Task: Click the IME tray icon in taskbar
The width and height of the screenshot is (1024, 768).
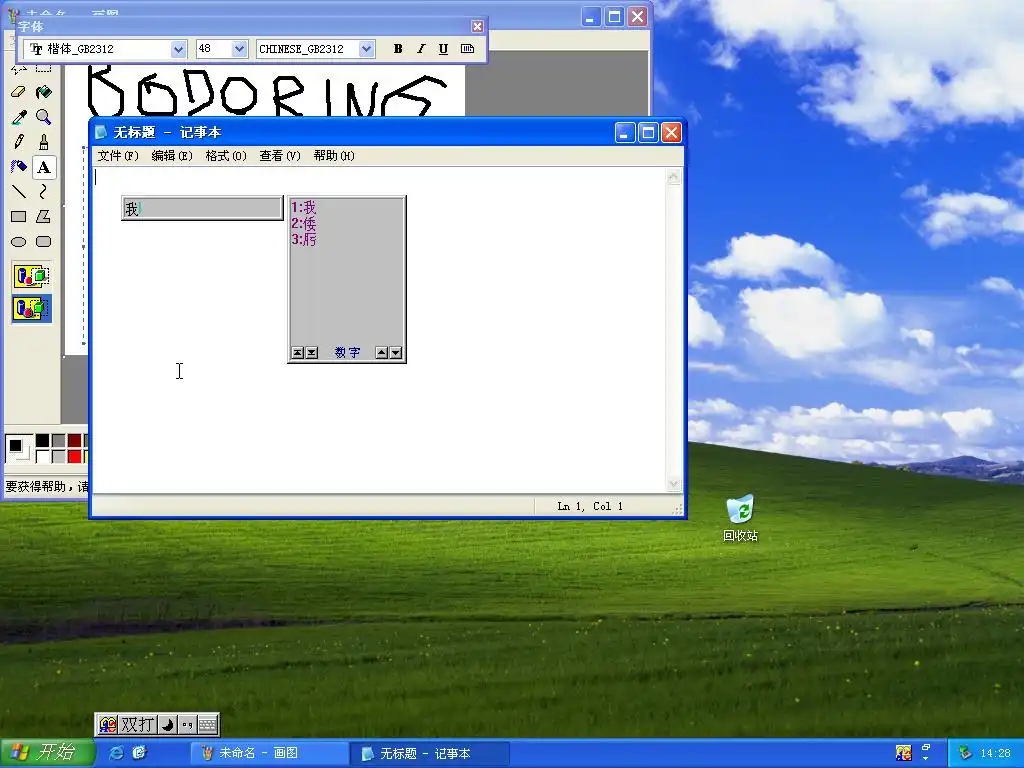Action: pyautogui.click(x=904, y=753)
